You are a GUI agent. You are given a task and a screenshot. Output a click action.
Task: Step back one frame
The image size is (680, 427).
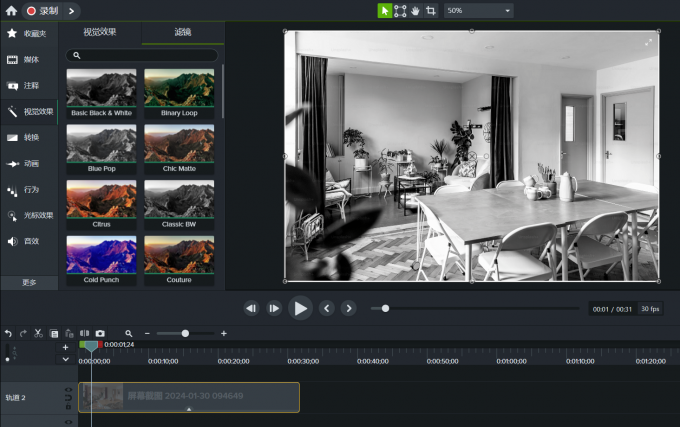[251, 308]
